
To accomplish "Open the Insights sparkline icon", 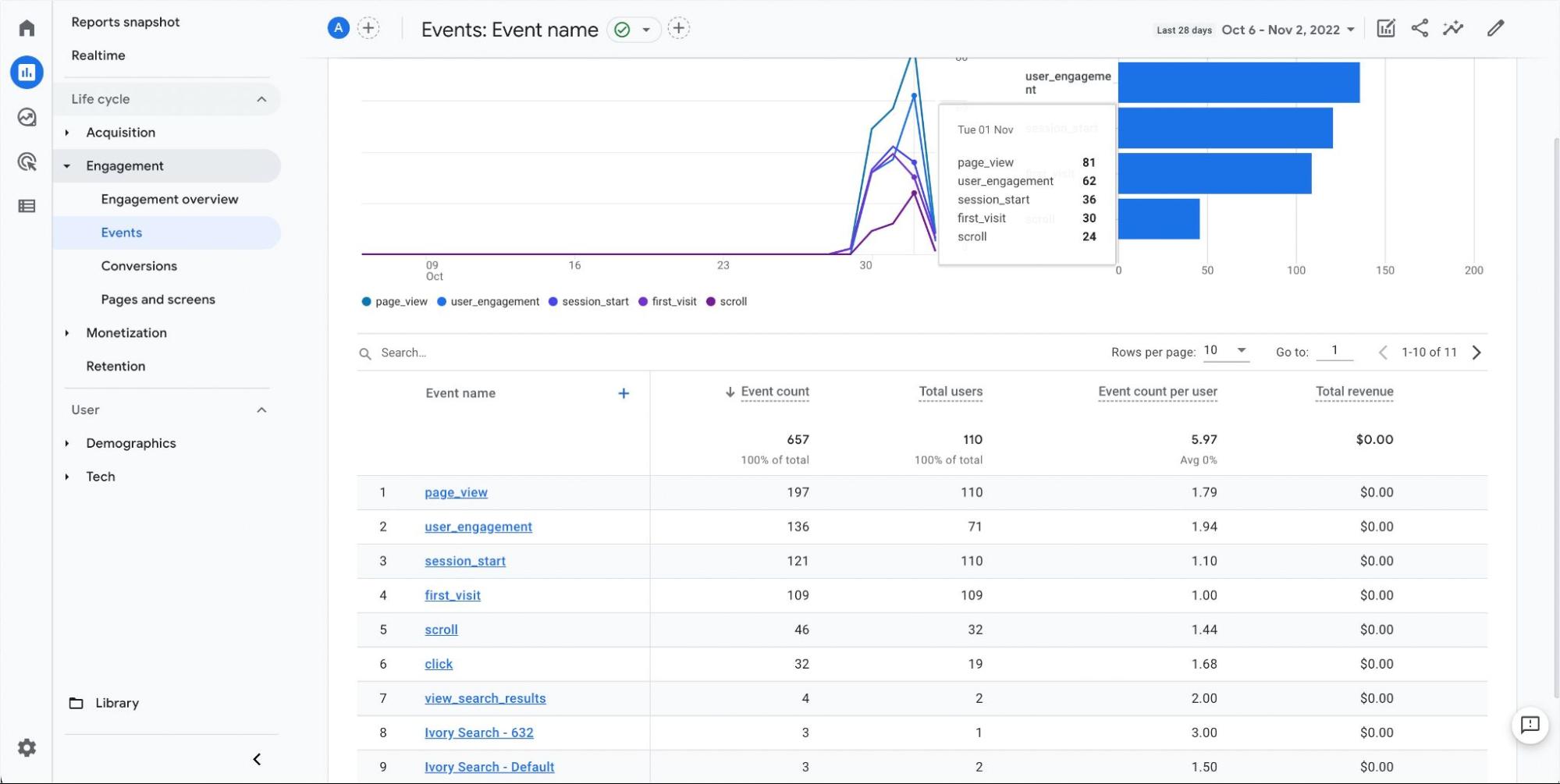I will coord(1453,28).
